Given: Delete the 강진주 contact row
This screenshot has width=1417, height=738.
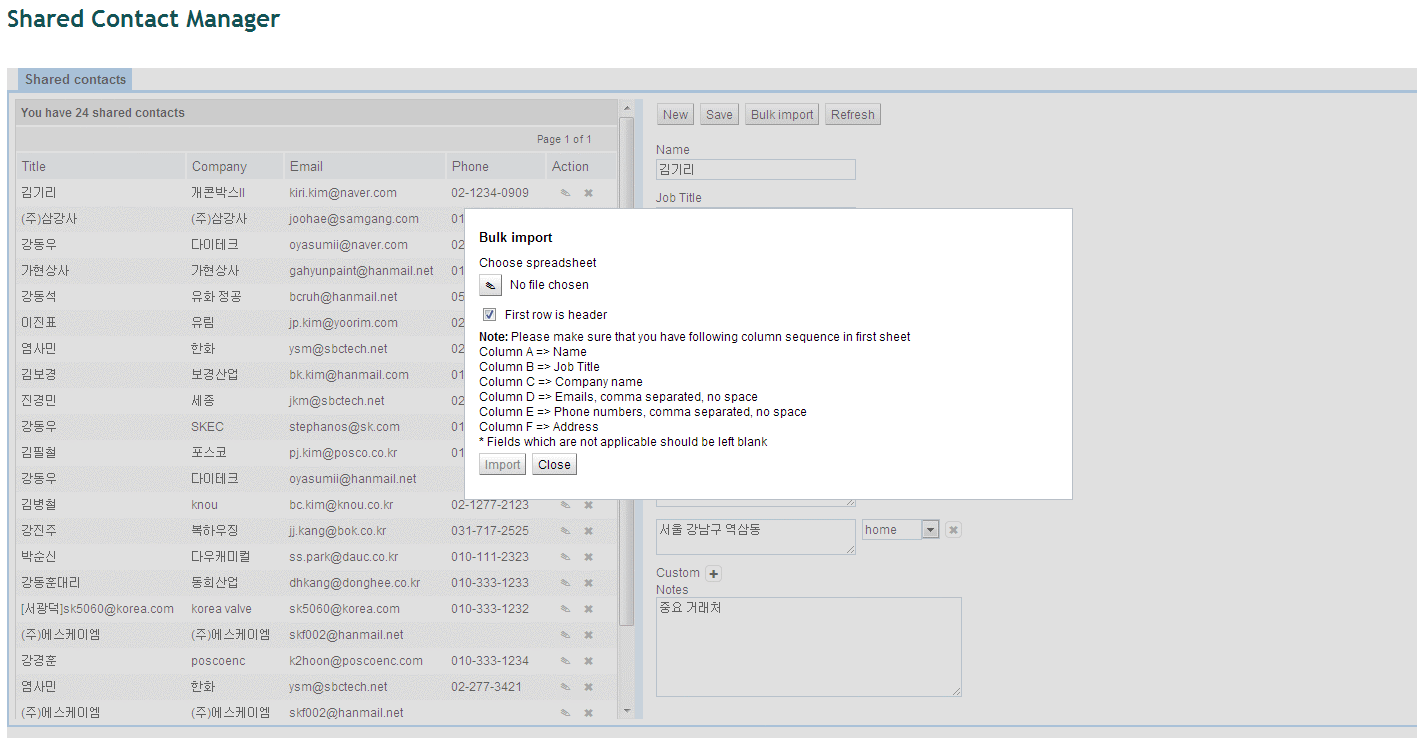Looking at the screenshot, I should click(x=588, y=530).
